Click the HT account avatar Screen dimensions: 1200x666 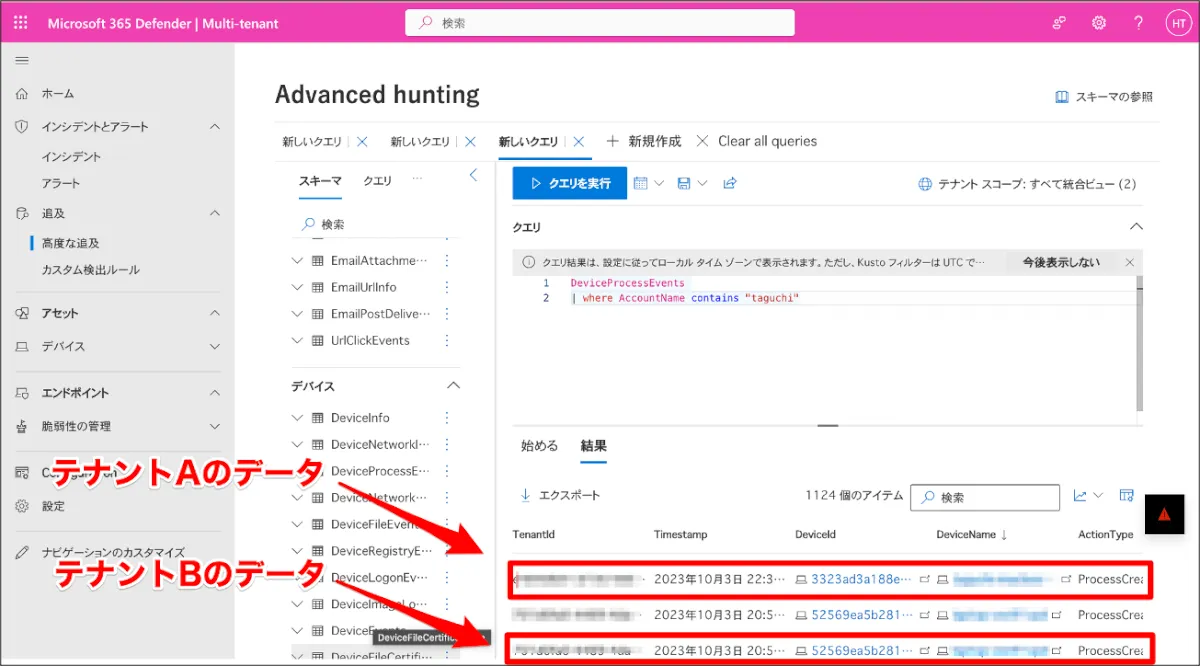pos(1178,23)
